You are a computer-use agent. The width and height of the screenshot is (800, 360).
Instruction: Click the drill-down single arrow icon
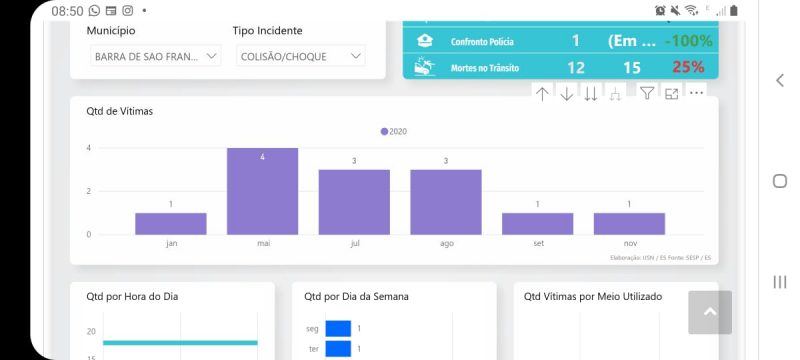tap(566, 94)
